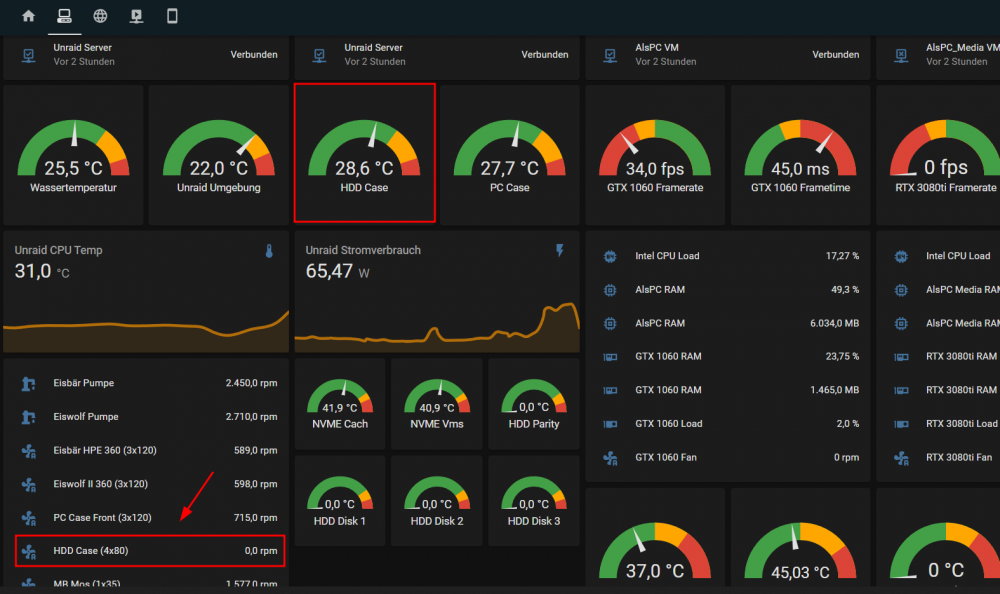Open the media presentation view tab
Screen dimensions: 1000x594
click(x=136, y=16)
